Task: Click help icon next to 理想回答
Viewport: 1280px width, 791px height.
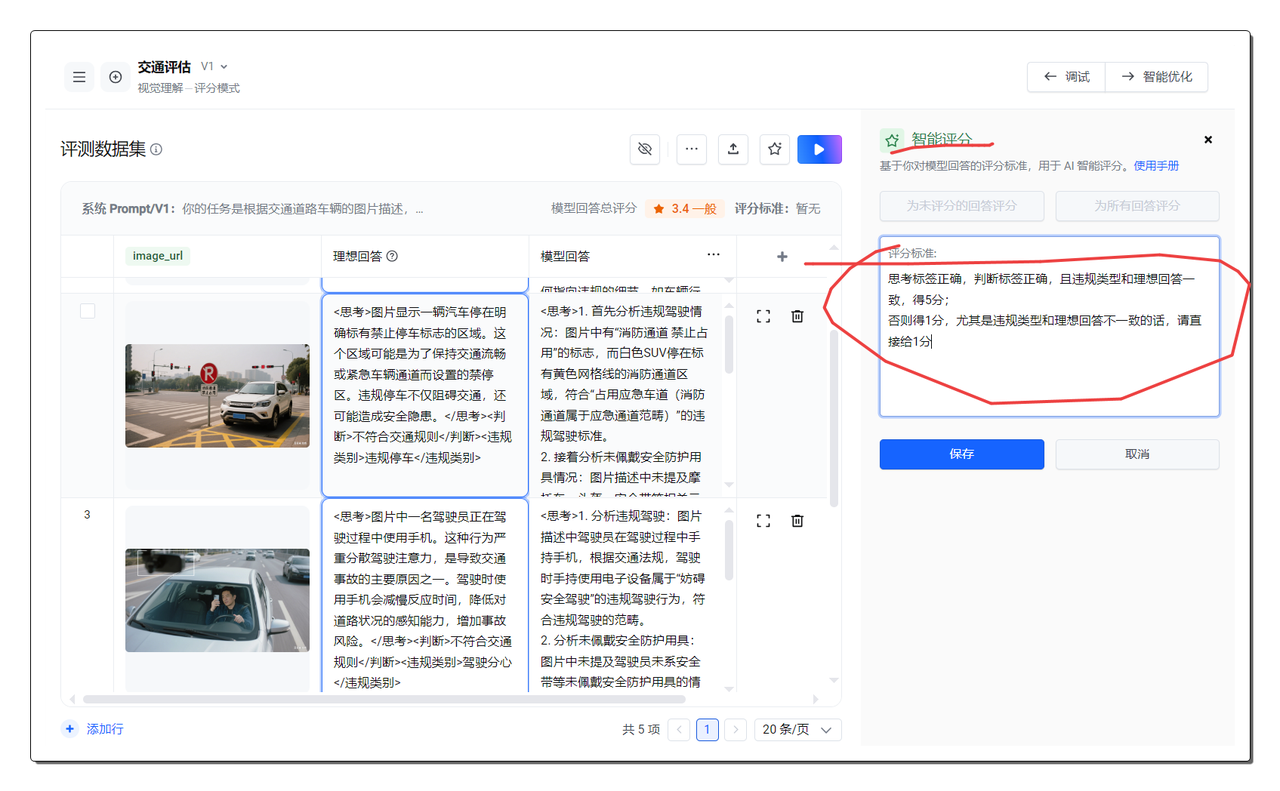Action: click(x=392, y=256)
